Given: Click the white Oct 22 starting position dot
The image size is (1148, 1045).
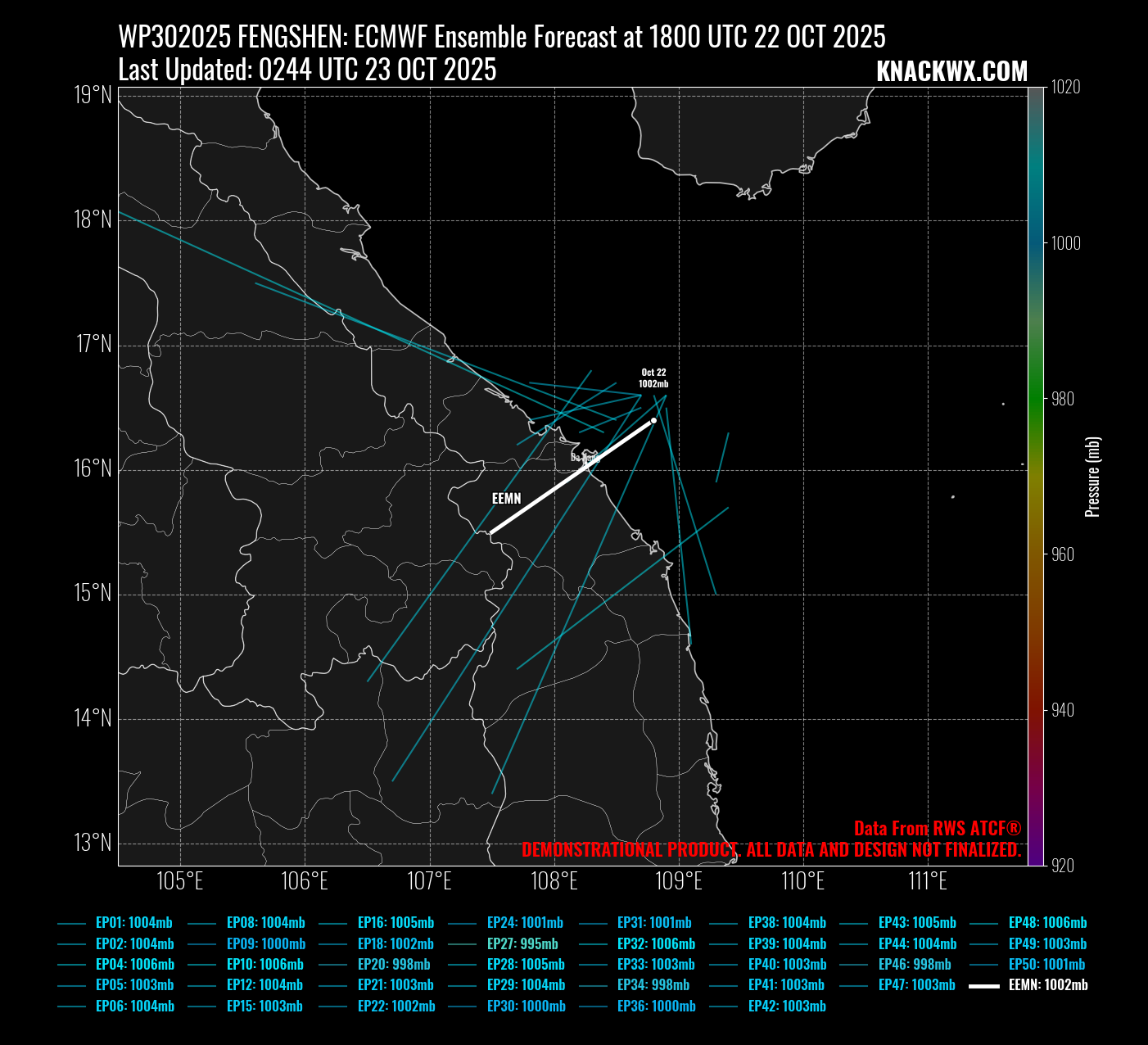Looking at the screenshot, I should (653, 421).
